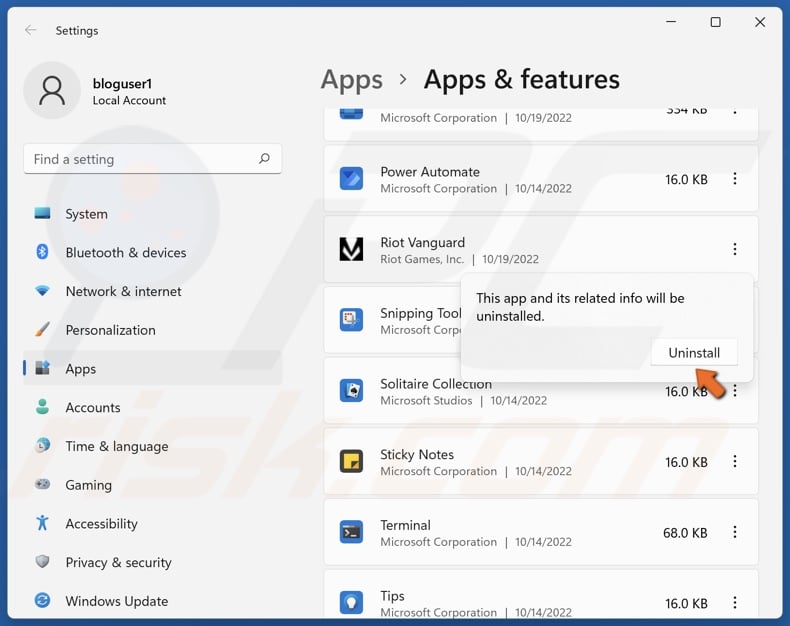Confirm with the Uninstall button

coord(694,353)
